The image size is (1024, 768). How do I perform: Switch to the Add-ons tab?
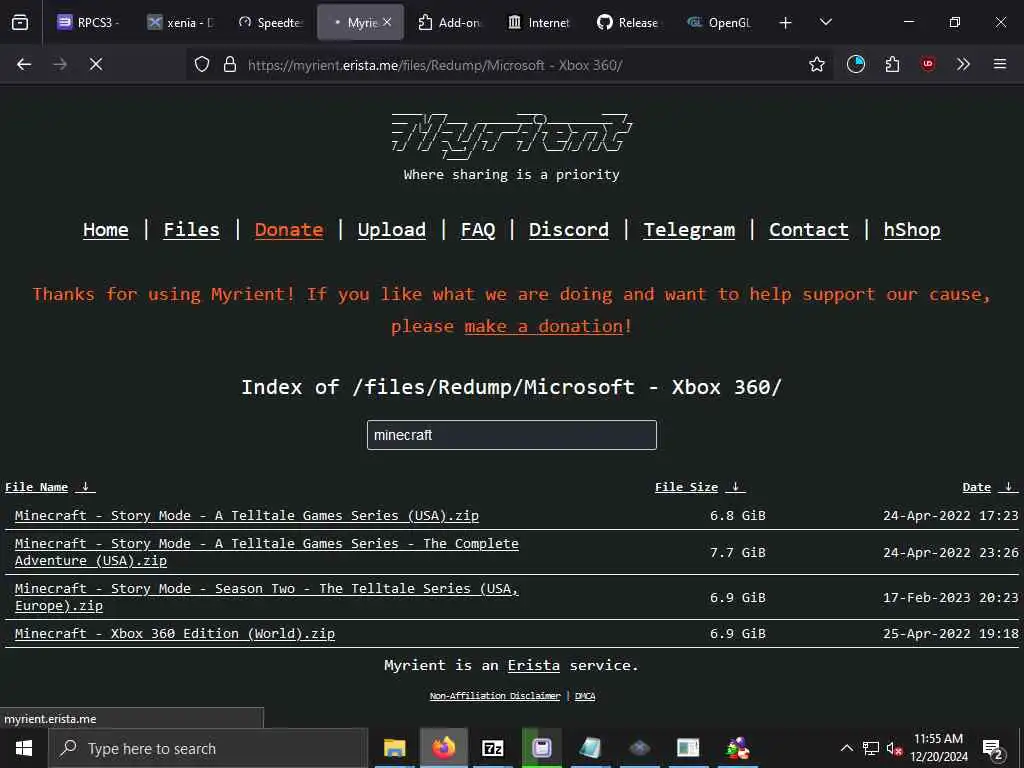coord(450,22)
